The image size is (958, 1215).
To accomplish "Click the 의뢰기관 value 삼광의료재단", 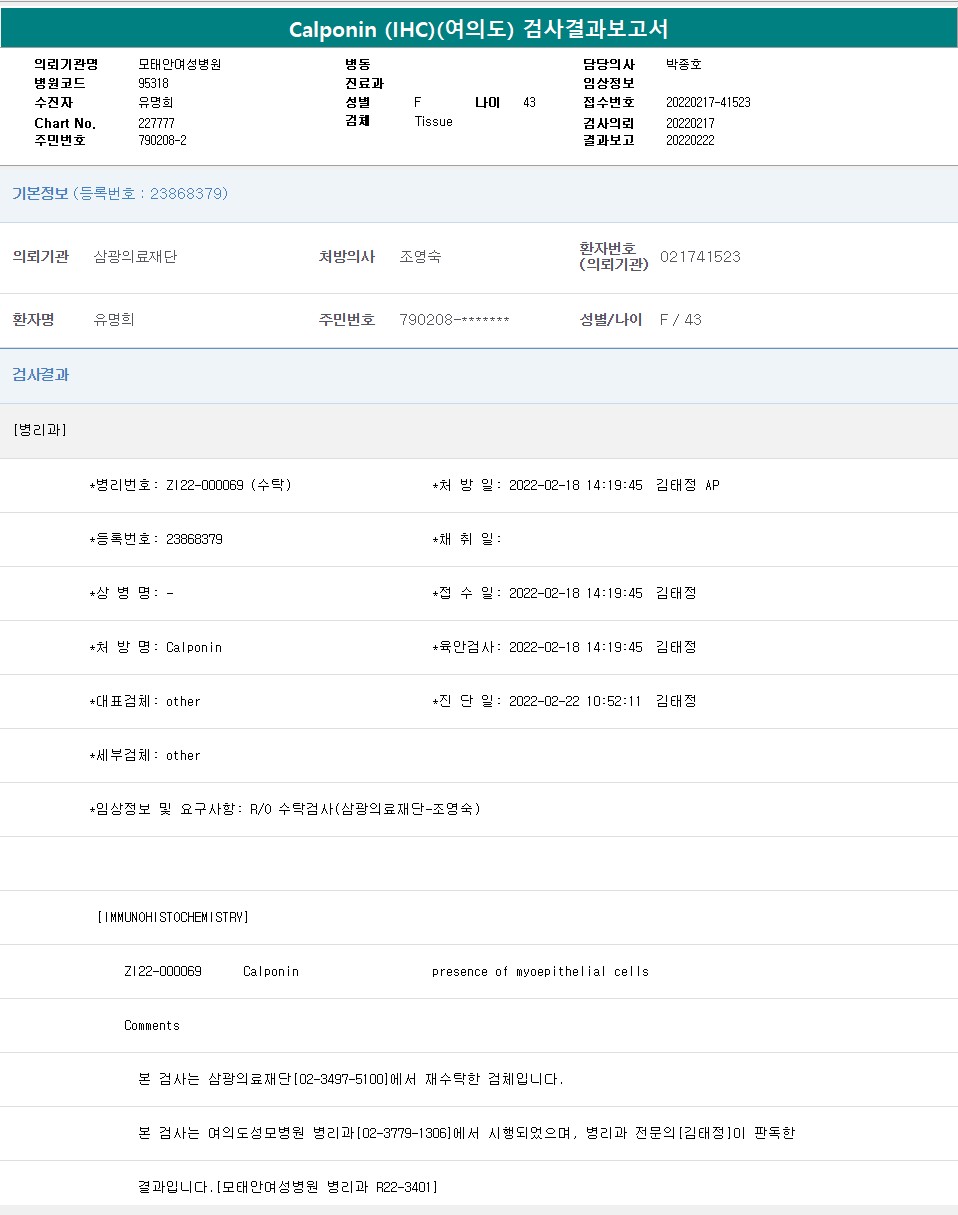I will (x=135, y=257).
